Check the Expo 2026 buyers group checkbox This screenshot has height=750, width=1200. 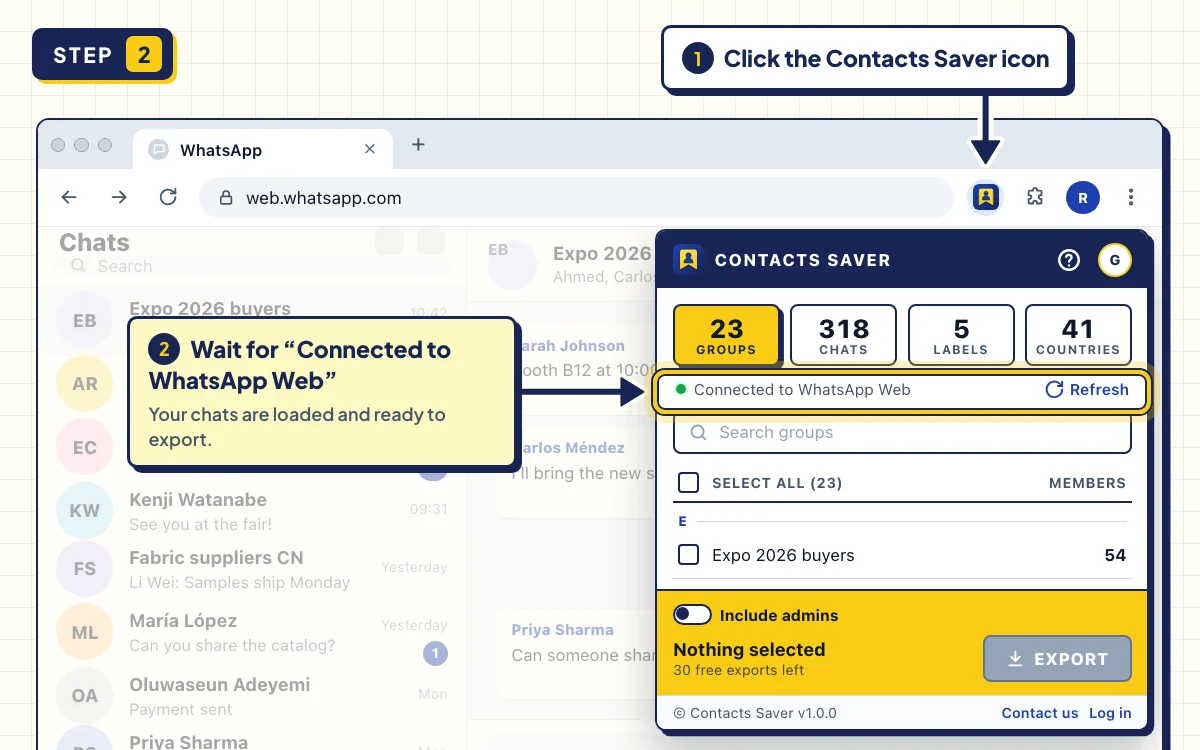688,555
